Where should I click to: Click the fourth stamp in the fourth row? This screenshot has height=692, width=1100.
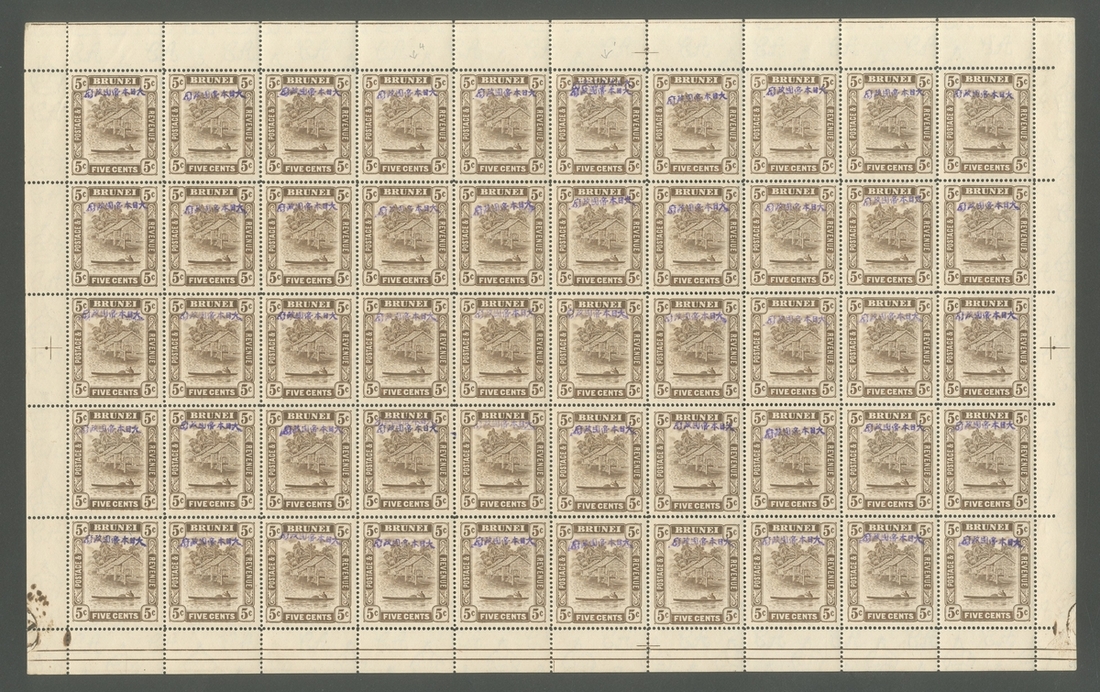point(406,458)
